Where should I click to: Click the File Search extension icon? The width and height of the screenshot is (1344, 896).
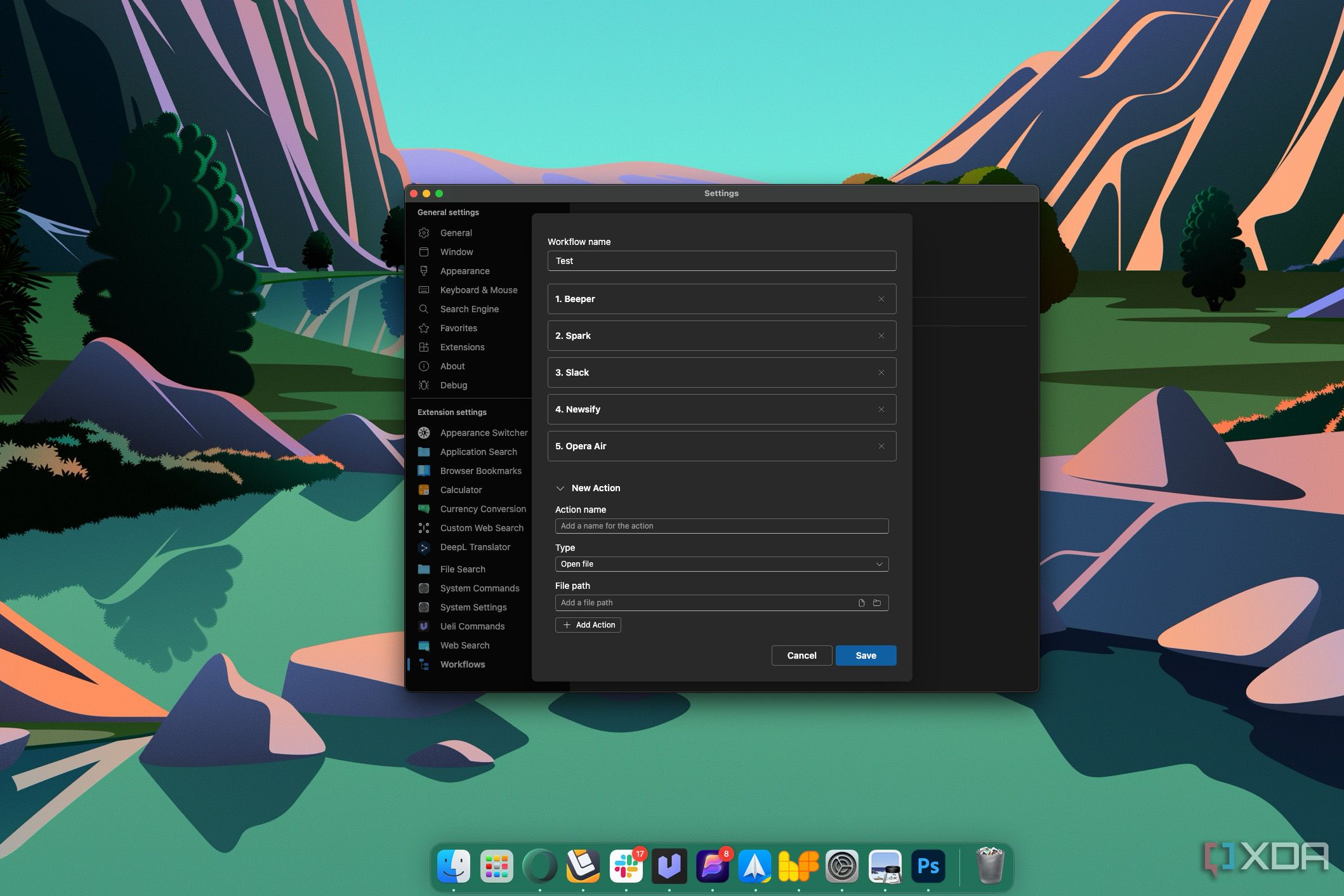coord(425,569)
